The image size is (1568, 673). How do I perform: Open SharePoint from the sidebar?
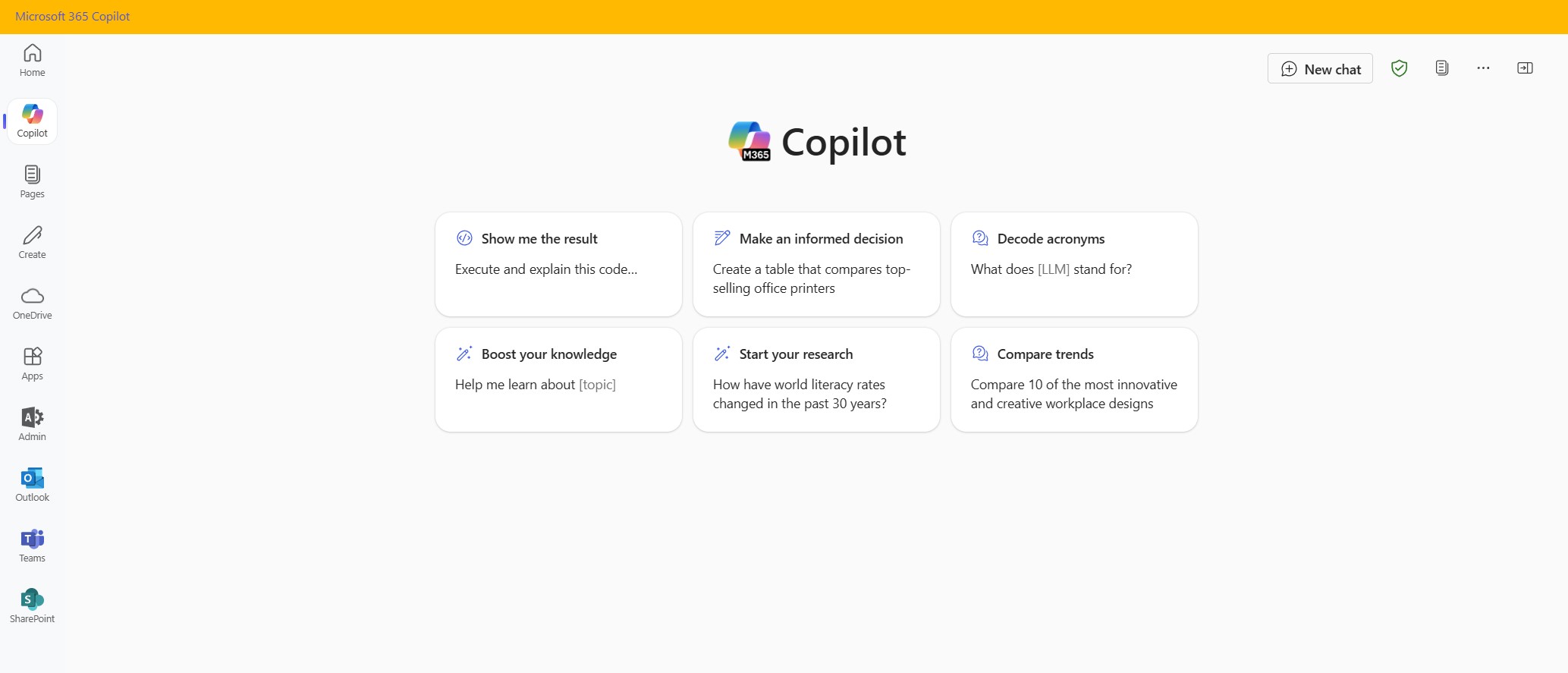click(31, 605)
